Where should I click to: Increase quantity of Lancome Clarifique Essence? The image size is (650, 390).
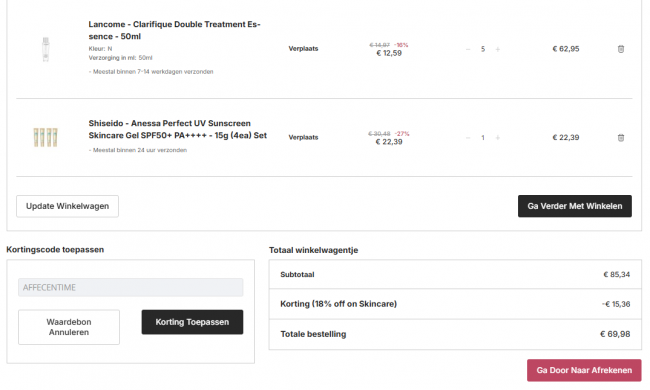click(497, 49)
